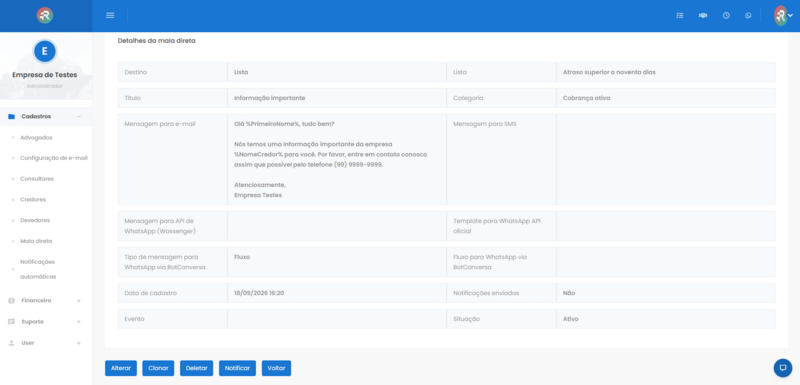Open Mala direta menu item
Viewport: 800px width, 385px height.
tap(36, 241)
